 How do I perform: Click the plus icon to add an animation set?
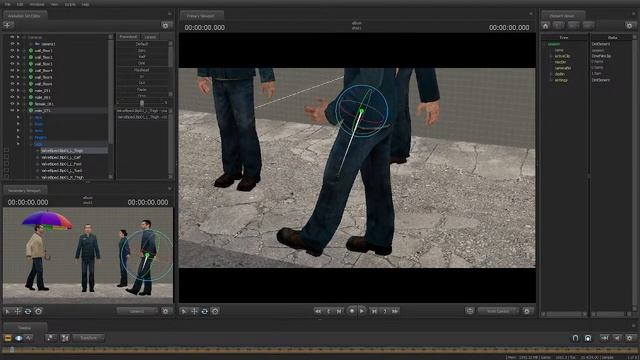pos(8,25)
